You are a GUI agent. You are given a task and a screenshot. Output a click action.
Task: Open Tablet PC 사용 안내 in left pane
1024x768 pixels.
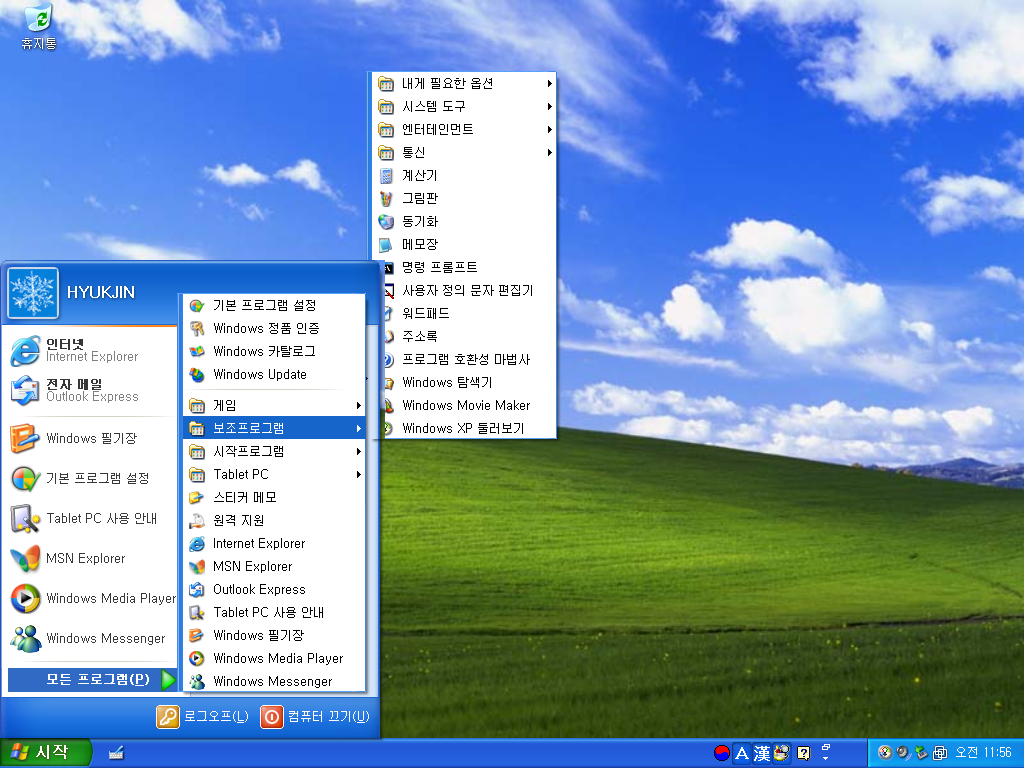90,519
